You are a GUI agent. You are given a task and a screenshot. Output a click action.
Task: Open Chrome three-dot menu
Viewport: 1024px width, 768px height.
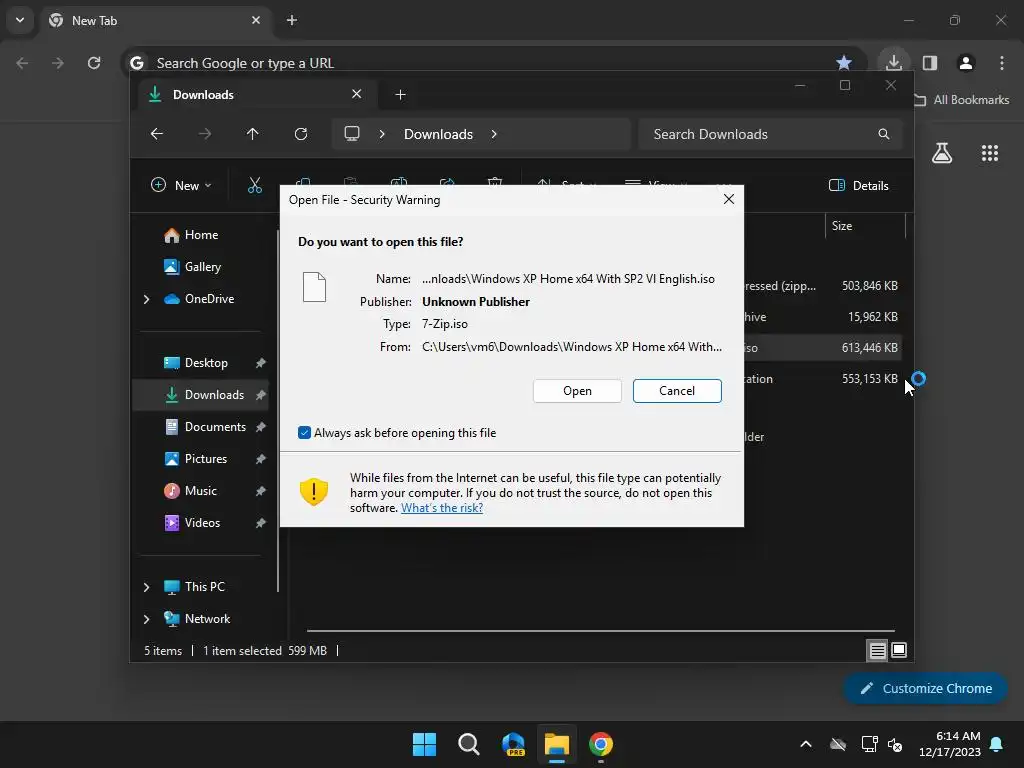coord(1002,63)
